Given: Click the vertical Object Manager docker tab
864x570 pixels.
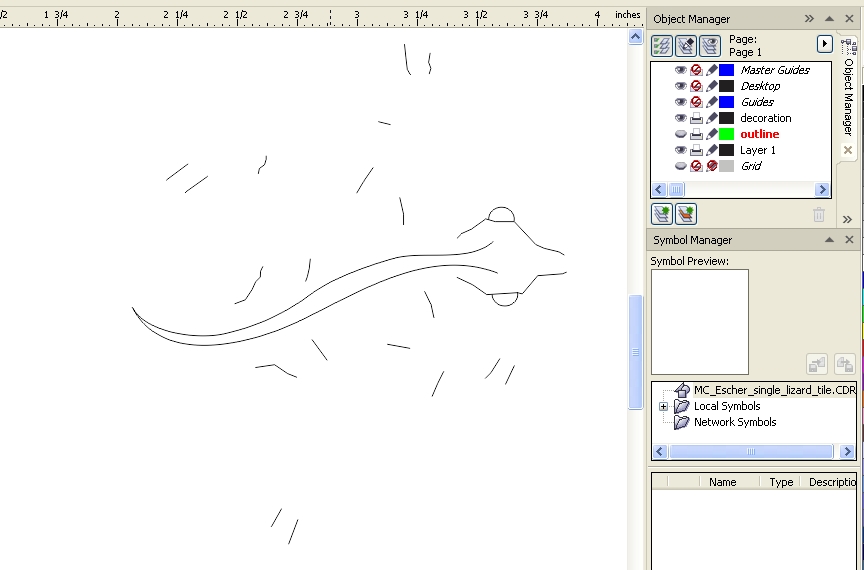Looking at the screenshot, I should (x=849, y=88).
